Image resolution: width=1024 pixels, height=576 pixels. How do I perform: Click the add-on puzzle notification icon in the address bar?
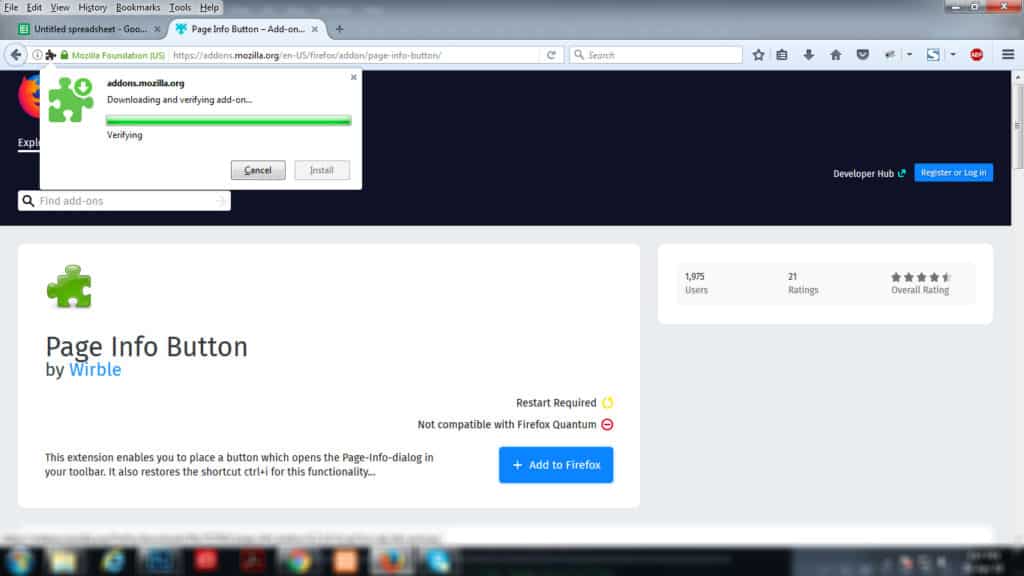[x=50, y=55]
